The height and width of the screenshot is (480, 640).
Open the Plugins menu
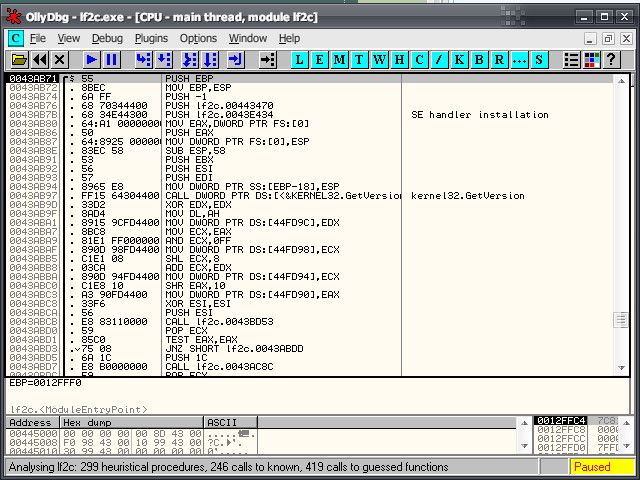point(151,38)
